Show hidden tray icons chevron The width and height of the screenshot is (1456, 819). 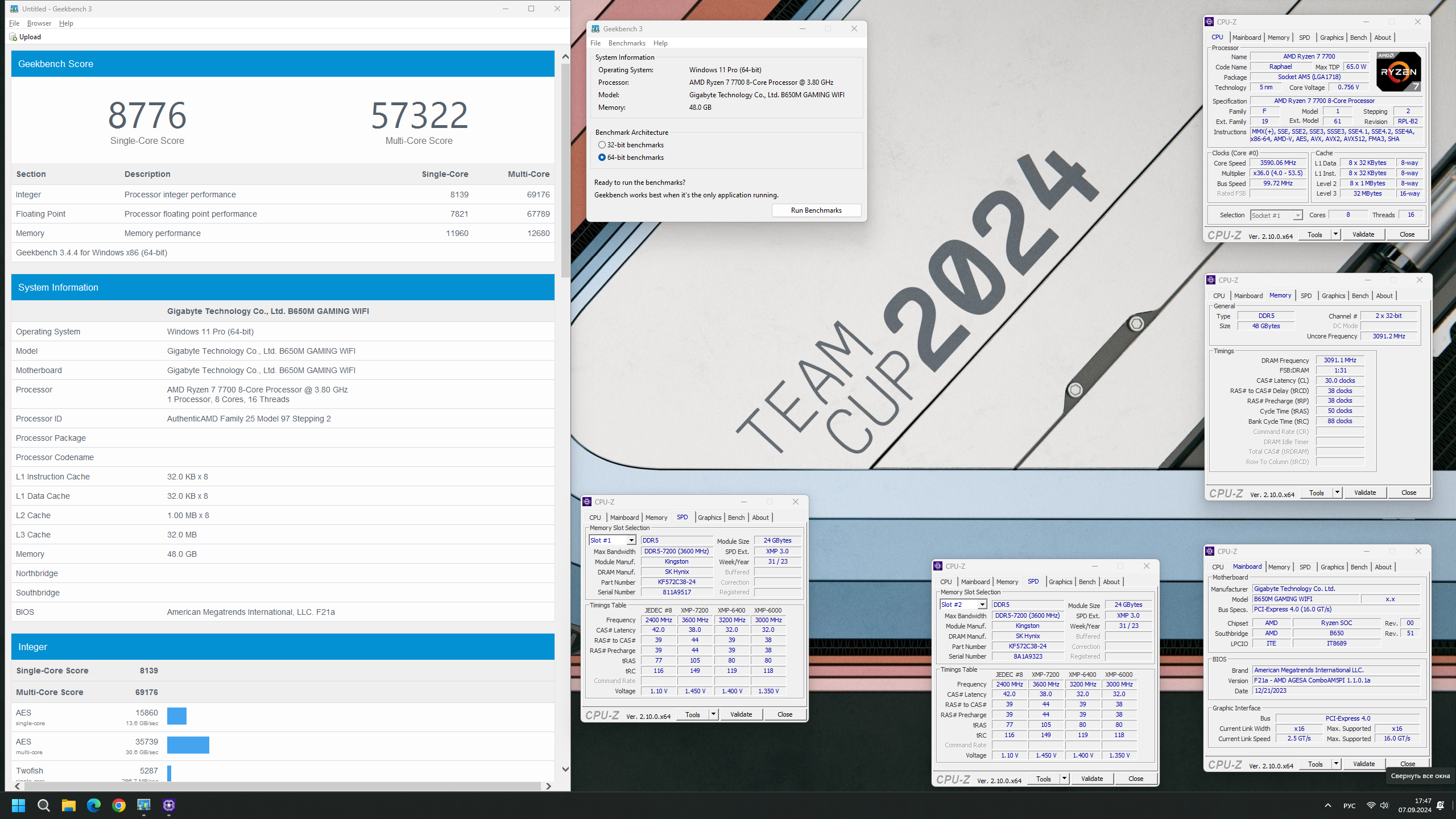coord(1327,805)
